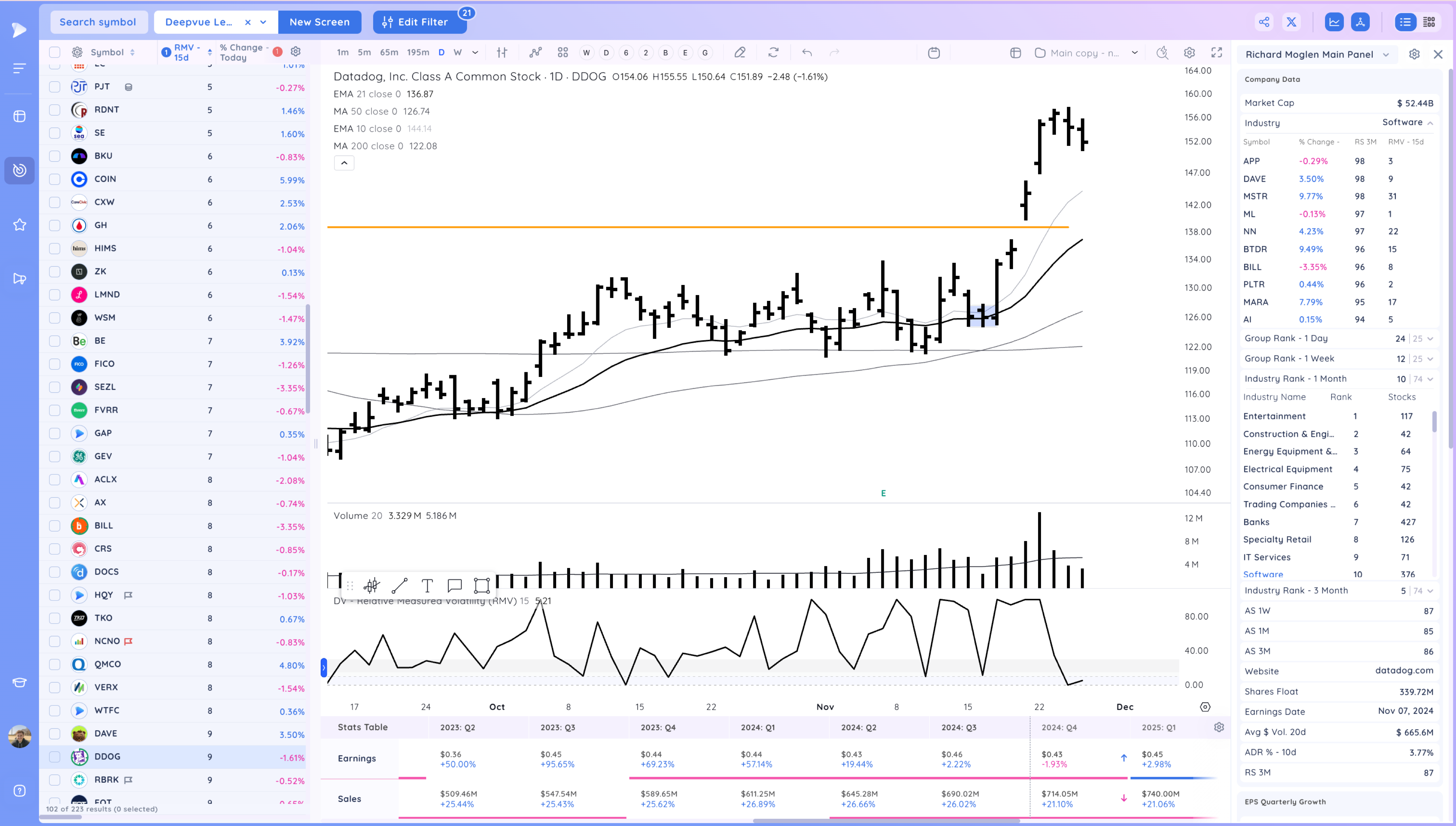Screen dimensions: 1456x826
Task: Open Stats Table settings gear
Action: (x=1219, y=727)
